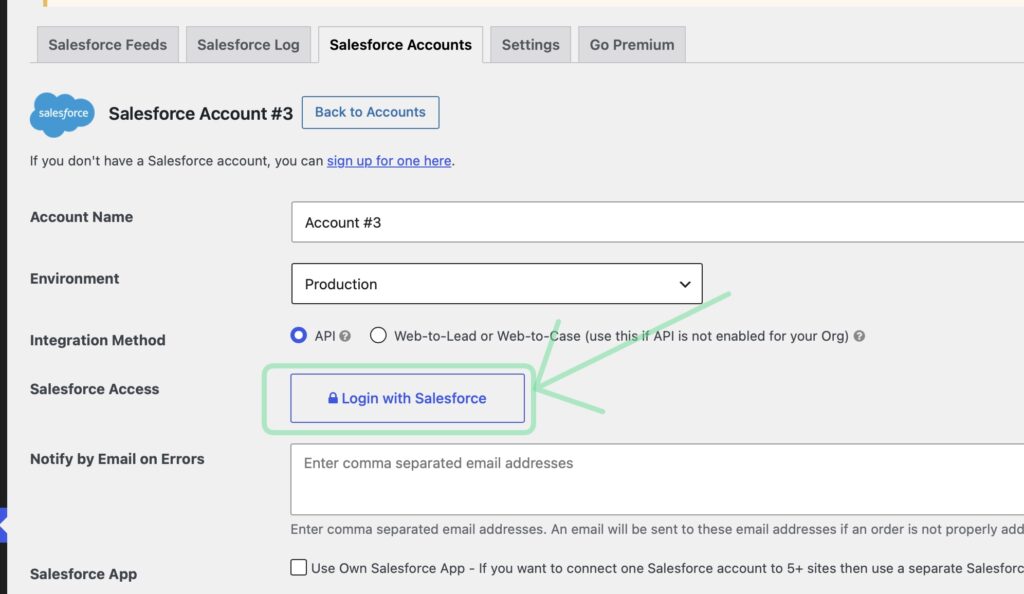Click the Salesforce Account #3 heading

coord(200,114)
